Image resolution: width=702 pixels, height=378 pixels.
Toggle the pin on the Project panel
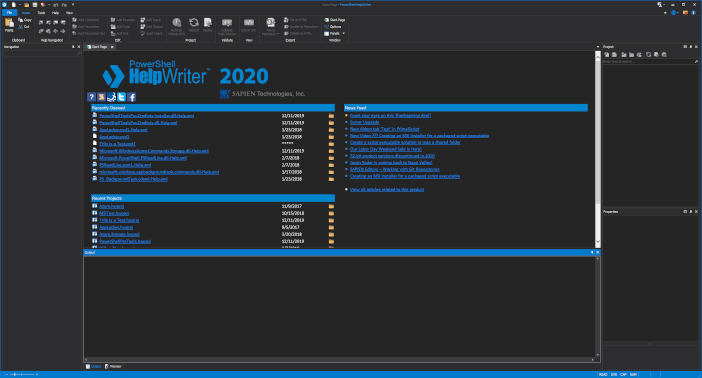690,47
